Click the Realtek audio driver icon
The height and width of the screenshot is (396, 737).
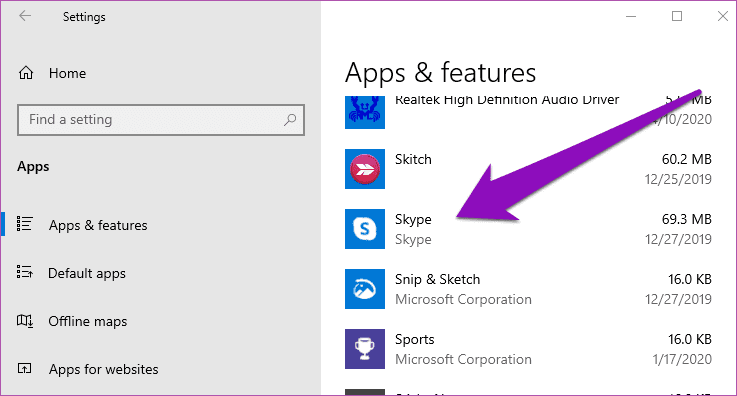click(x=365, y=112)
